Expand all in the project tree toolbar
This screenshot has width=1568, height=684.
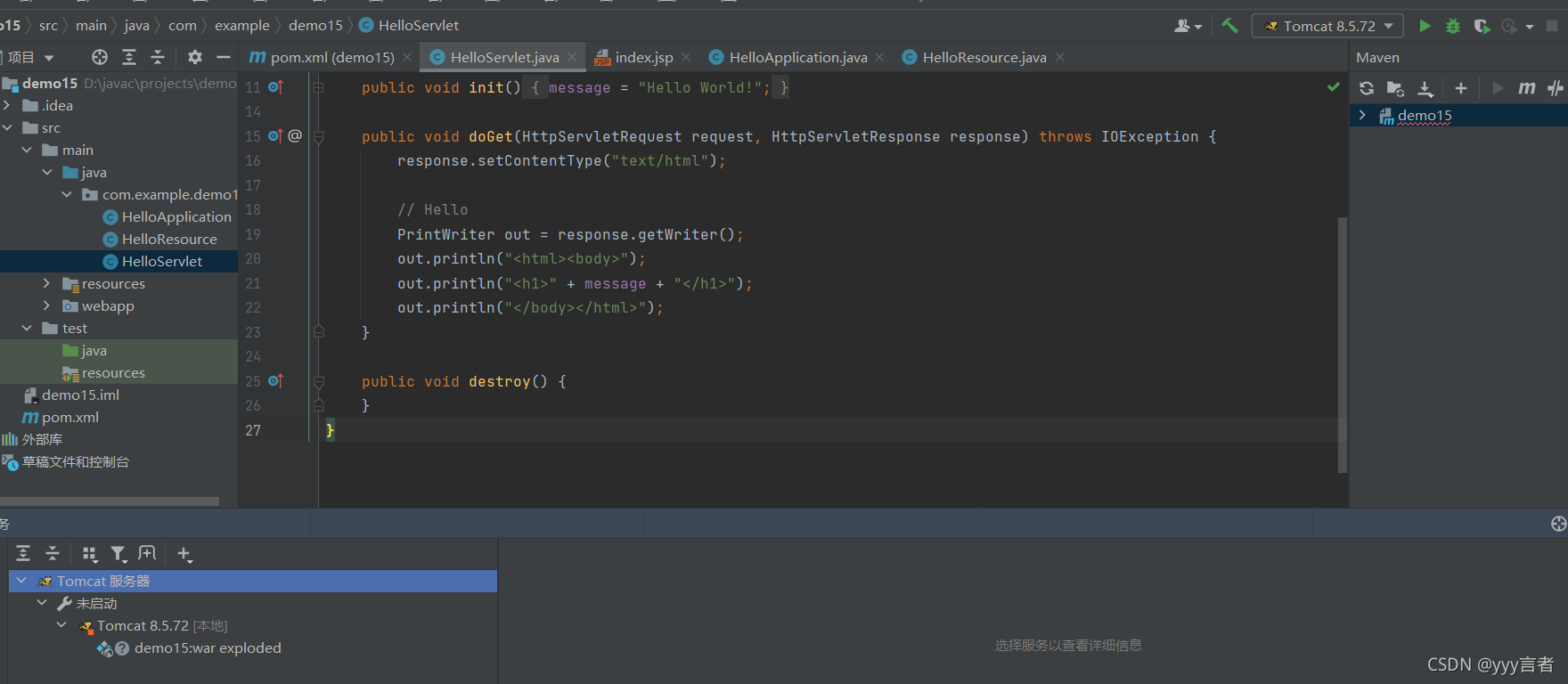coord(129,57)
